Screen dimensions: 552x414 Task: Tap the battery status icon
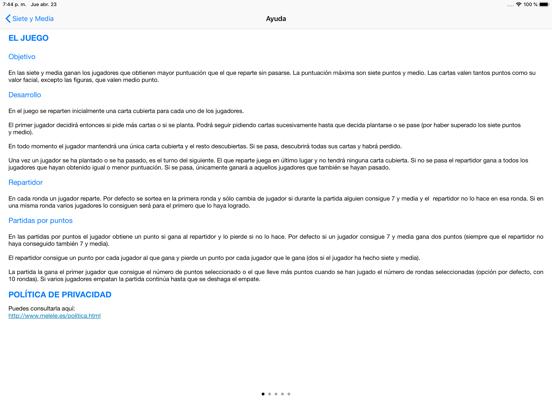(x=544, y=4)
